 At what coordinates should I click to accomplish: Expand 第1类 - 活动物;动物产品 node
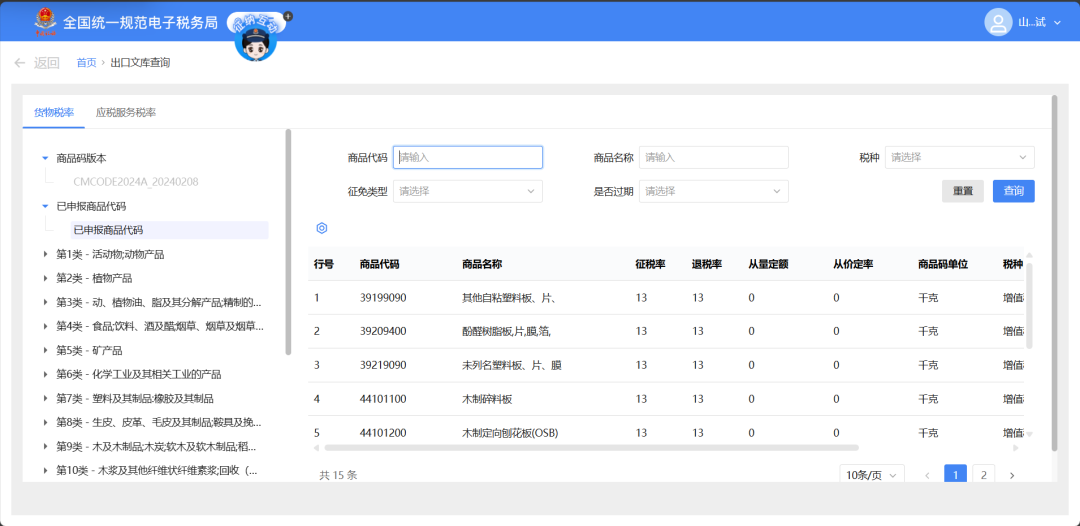pyautogui.click(x=45, y=254)
